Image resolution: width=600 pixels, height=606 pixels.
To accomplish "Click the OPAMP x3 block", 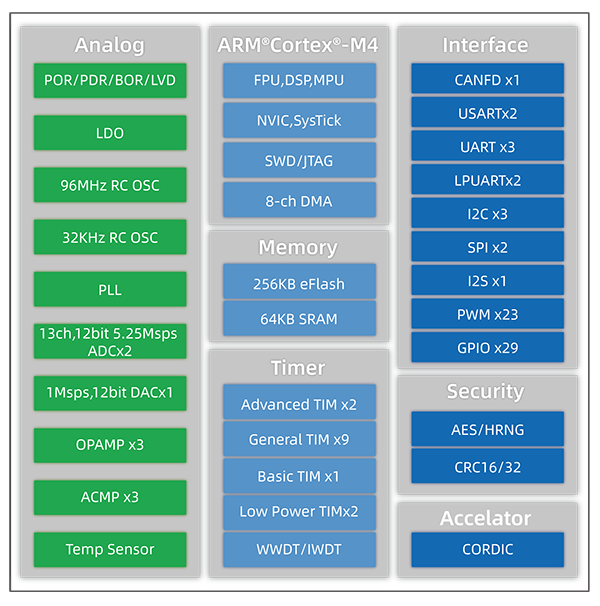I will click(x=110, y=445).
